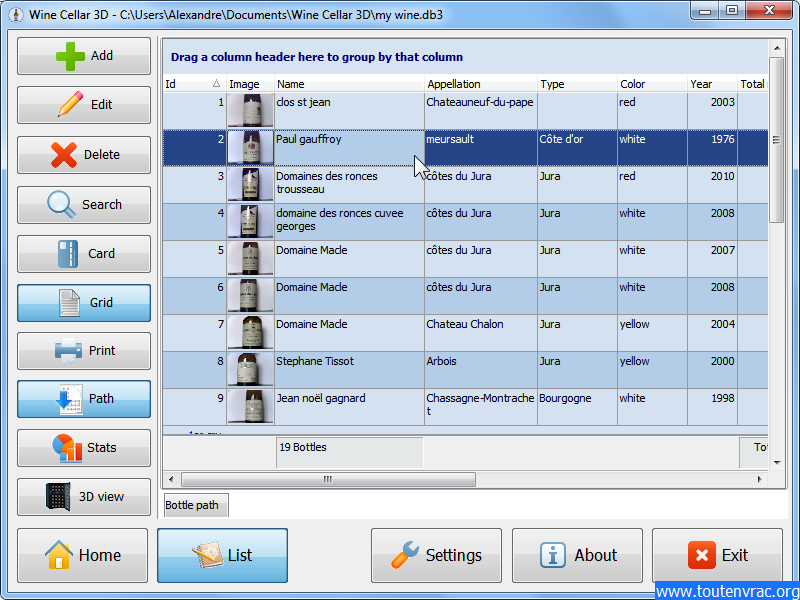Image resolution: width=800 pixels, height=600 pixels.
Task: Click the horizontal scrollbar right arrow
Action: pos(760,479)
